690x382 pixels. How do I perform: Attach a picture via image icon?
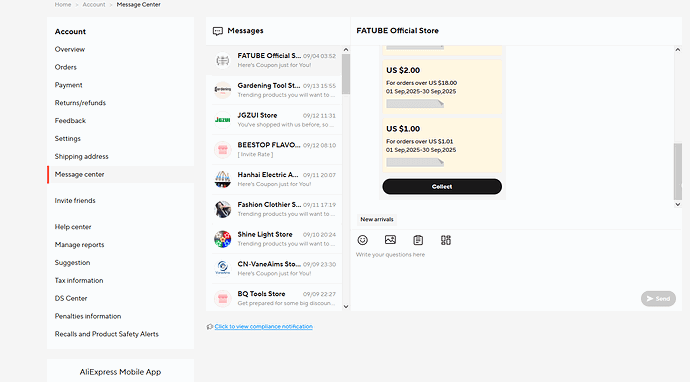[390, 240]
